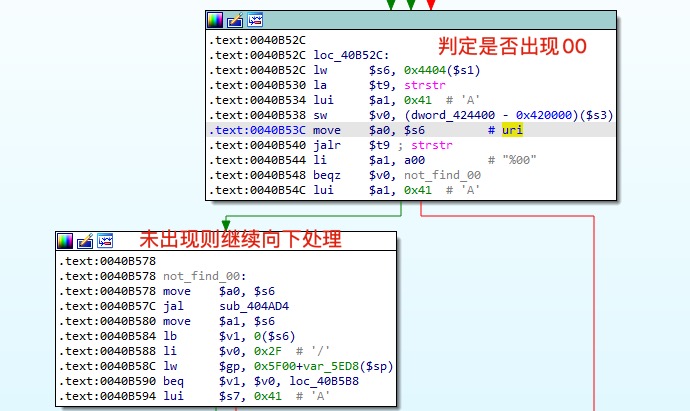Click edit comment icon on loc_40B52C block
Screen dimensions: 690x411
[235, 20]
